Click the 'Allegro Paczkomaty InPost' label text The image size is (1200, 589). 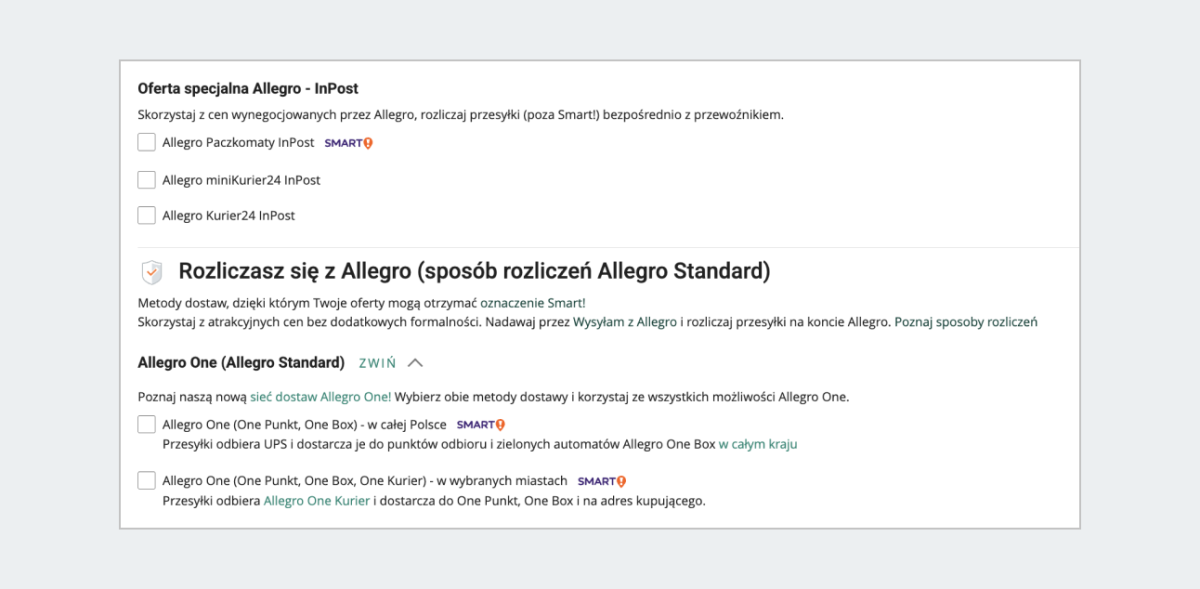click(x=238, y=143)
